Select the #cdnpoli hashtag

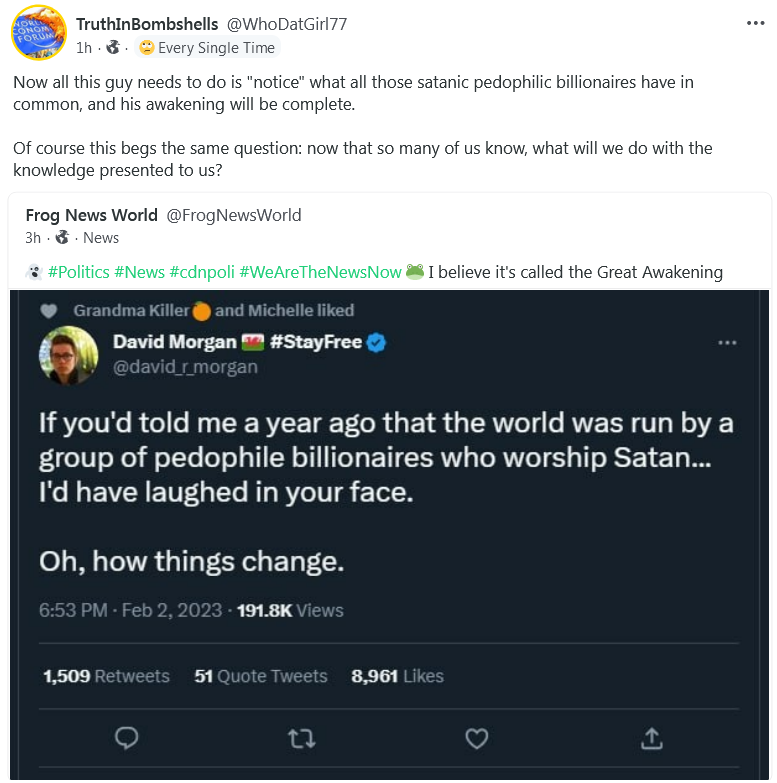201,272
